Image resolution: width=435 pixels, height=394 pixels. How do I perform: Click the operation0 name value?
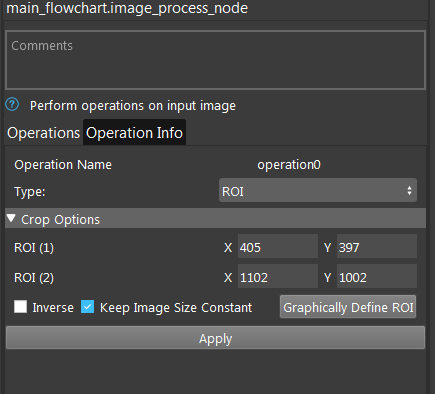289,165
